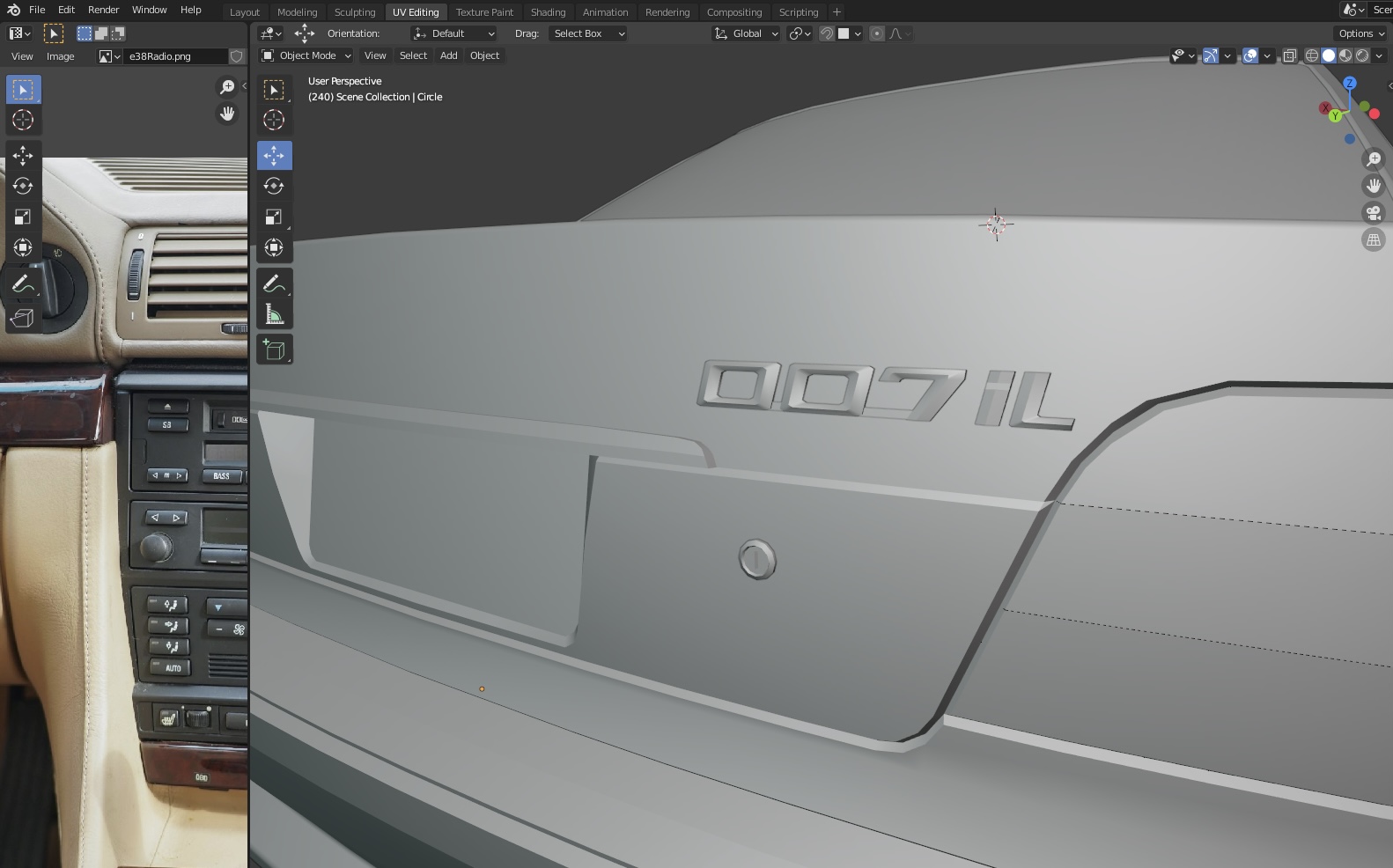Screen dimensions: 1393x868
Task: Open the Window menu
Action: (149, 10)
